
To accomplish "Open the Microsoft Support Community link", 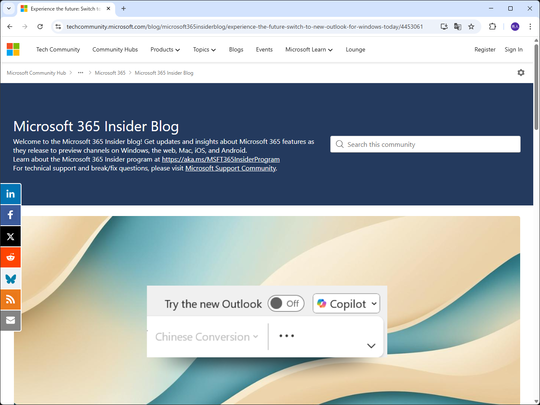I will coord(230,168).
